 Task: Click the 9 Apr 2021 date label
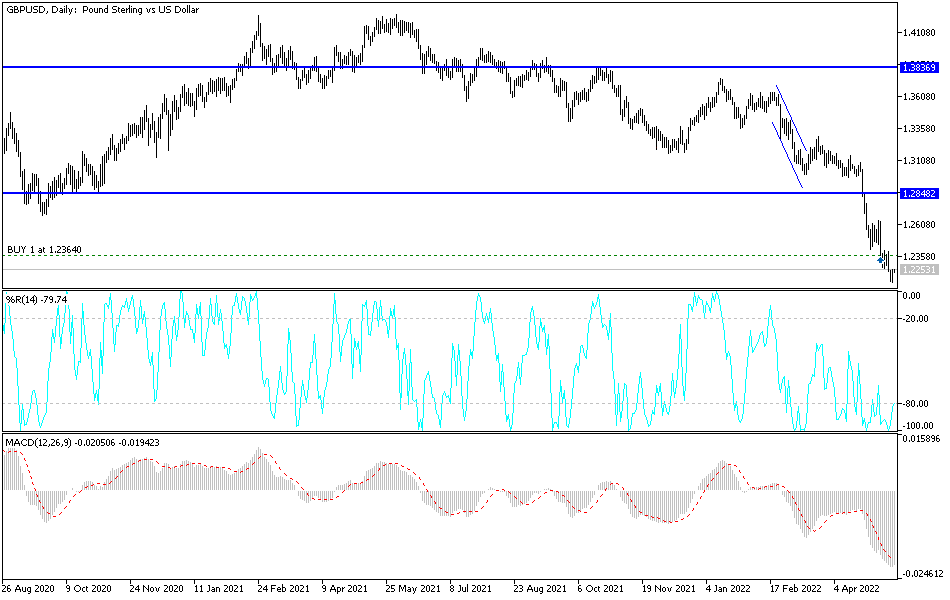[344, 588]
